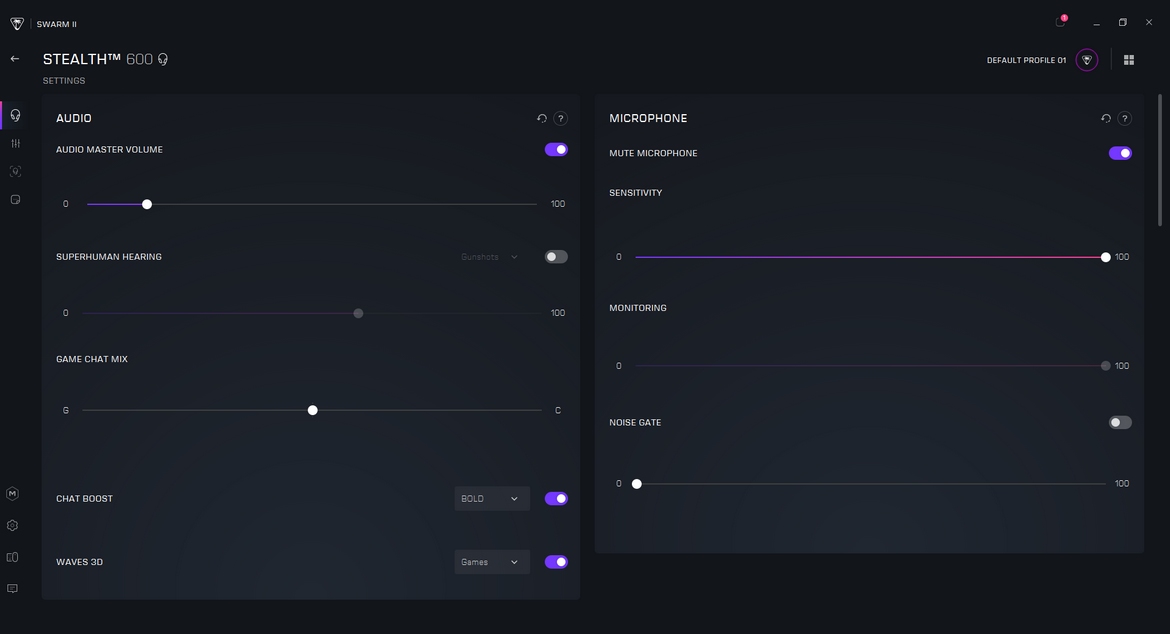The image size is (1170, 634).
Task: Click the circular Turtle Beach profile button
Action: (1087, 60)
